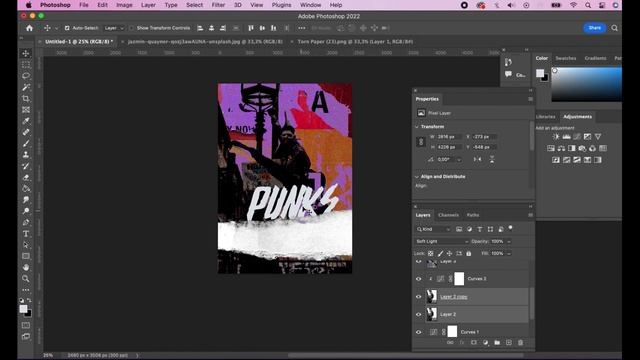The height and width of the screenshot is (360, 640).
Task: Click the toolbar background color swatch
Action: point(28,313)
